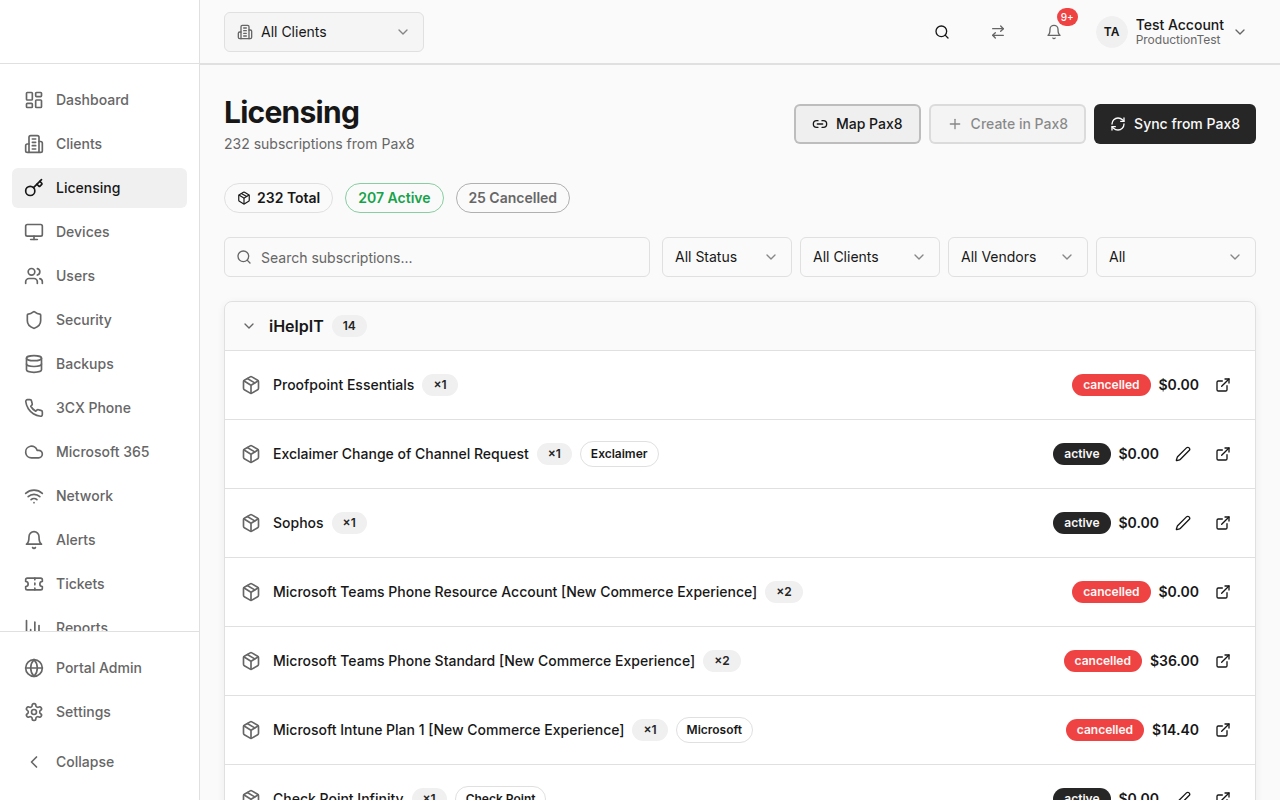Open the All Clients selector in header
The image size is (1280, 800).
pos(324,32)
